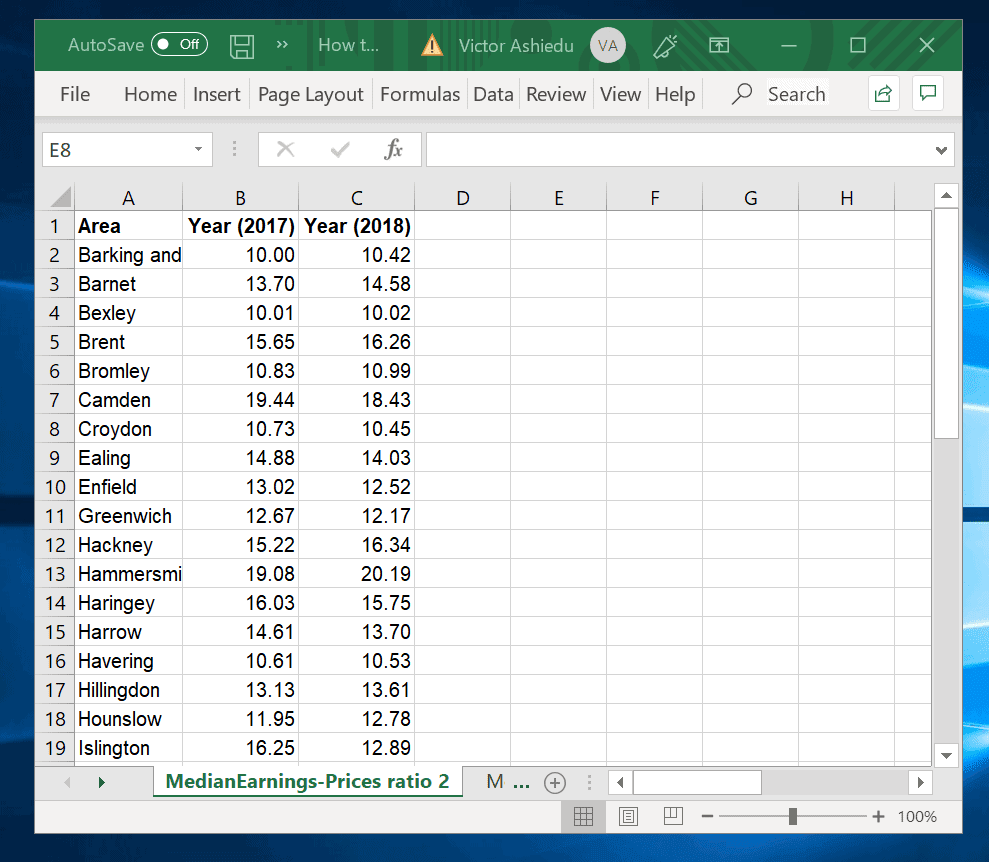Switch to the Insert tab
Viewport: 989px width, 862px height.
216,94
